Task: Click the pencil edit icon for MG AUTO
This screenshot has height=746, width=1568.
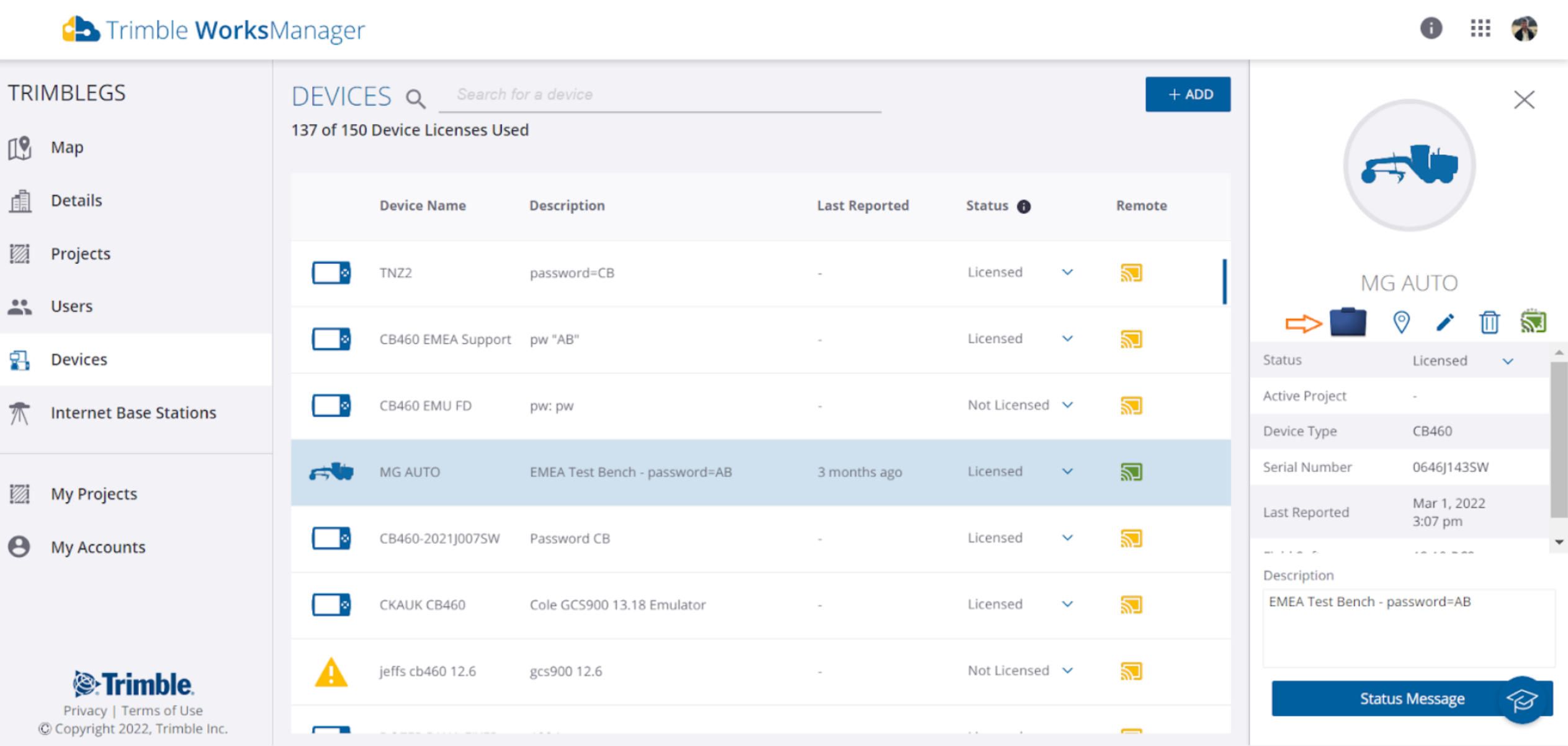Action: pyautogui.click(x=1445, y=322)
